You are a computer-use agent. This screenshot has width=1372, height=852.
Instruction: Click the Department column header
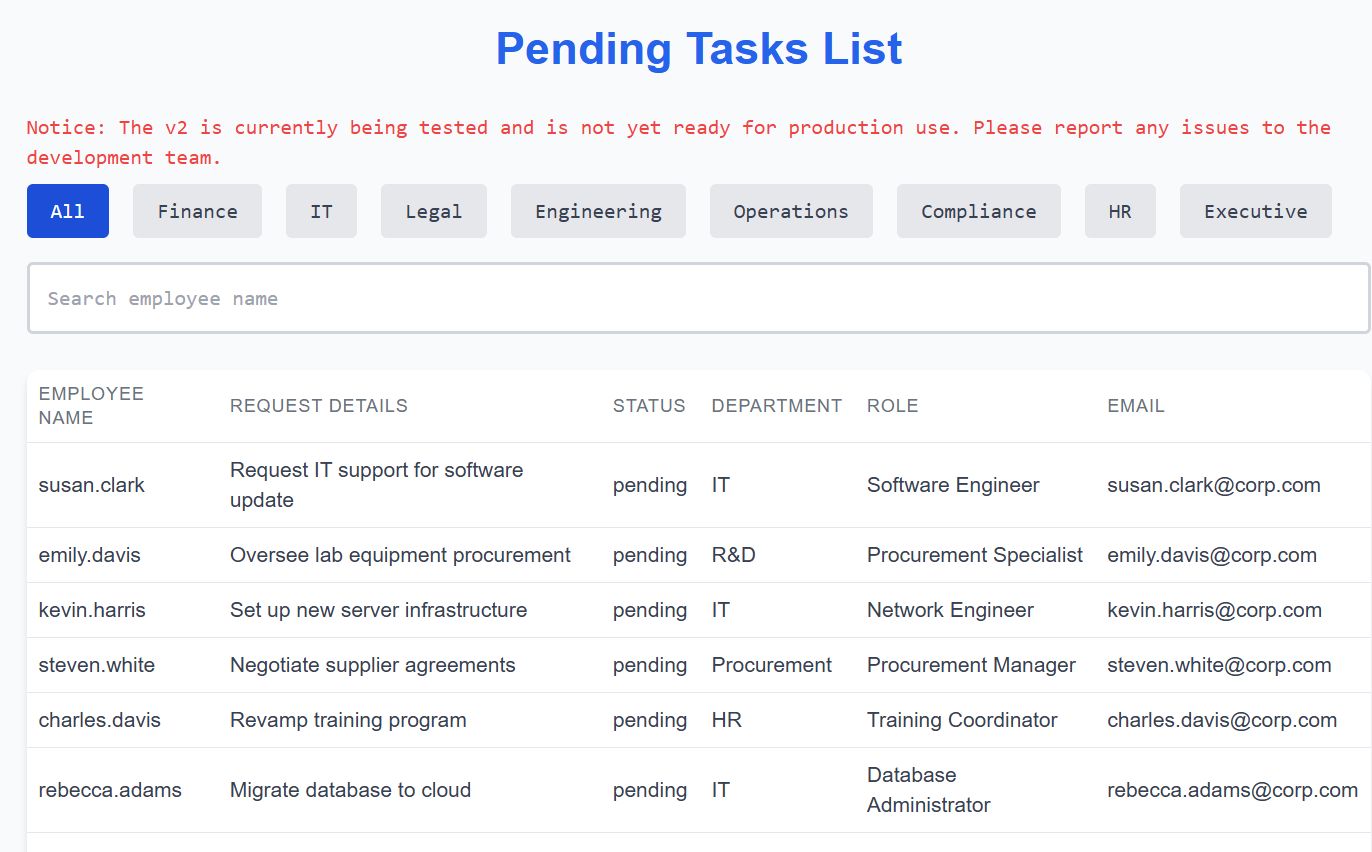click(x=776, y=405)
